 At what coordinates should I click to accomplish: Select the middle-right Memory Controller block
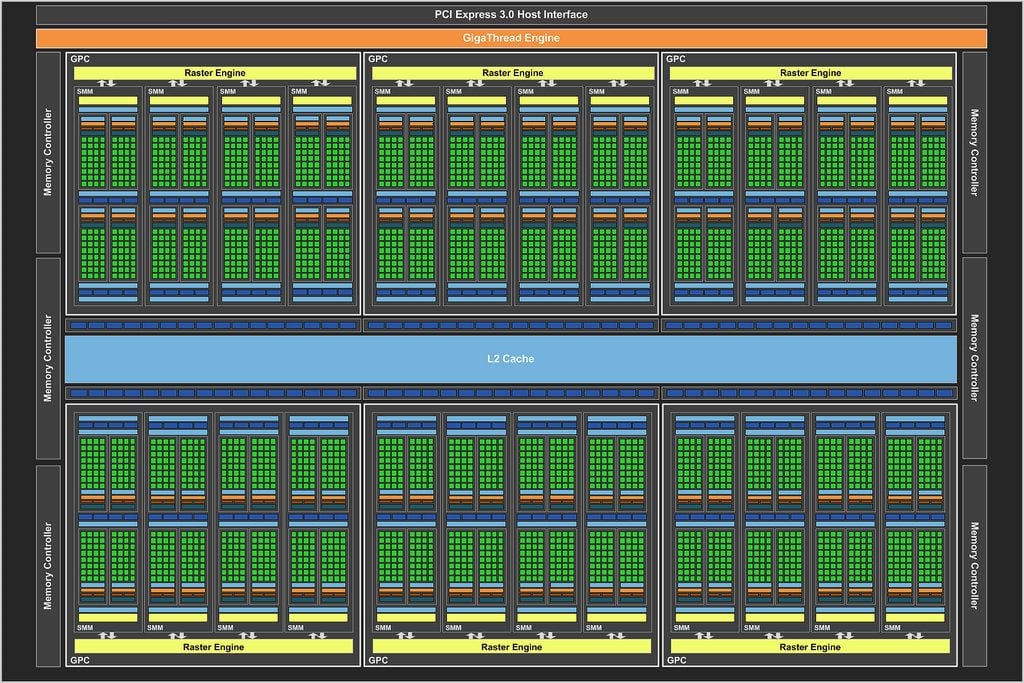pos(975,358)
